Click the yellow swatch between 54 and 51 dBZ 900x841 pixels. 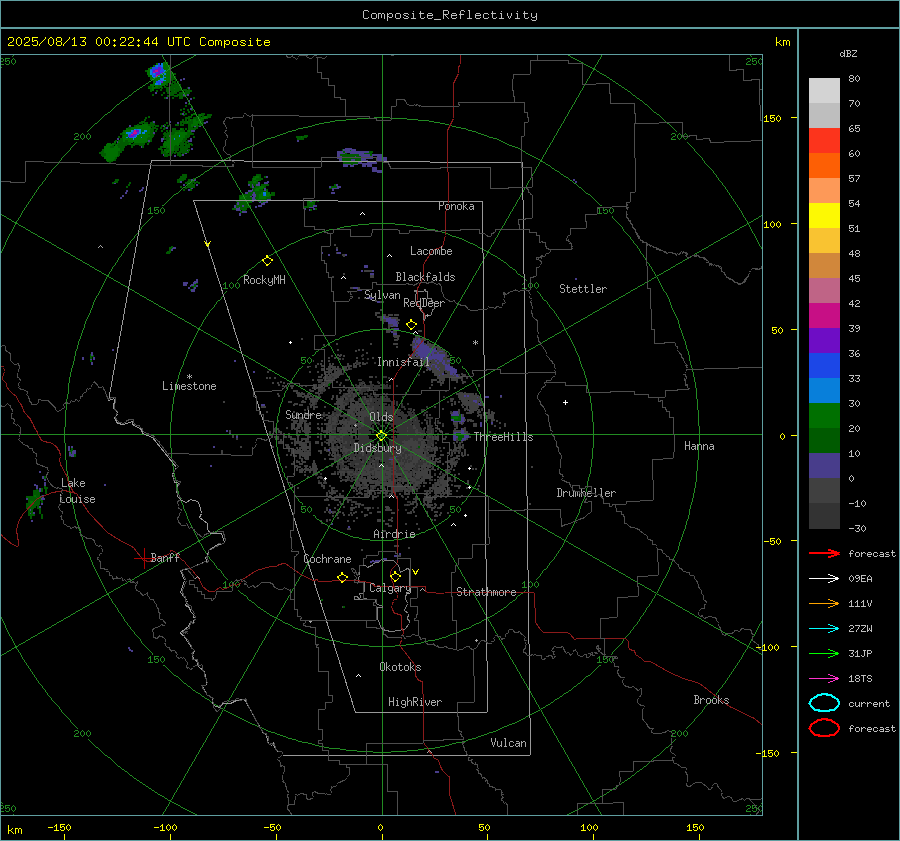[824, 216]
